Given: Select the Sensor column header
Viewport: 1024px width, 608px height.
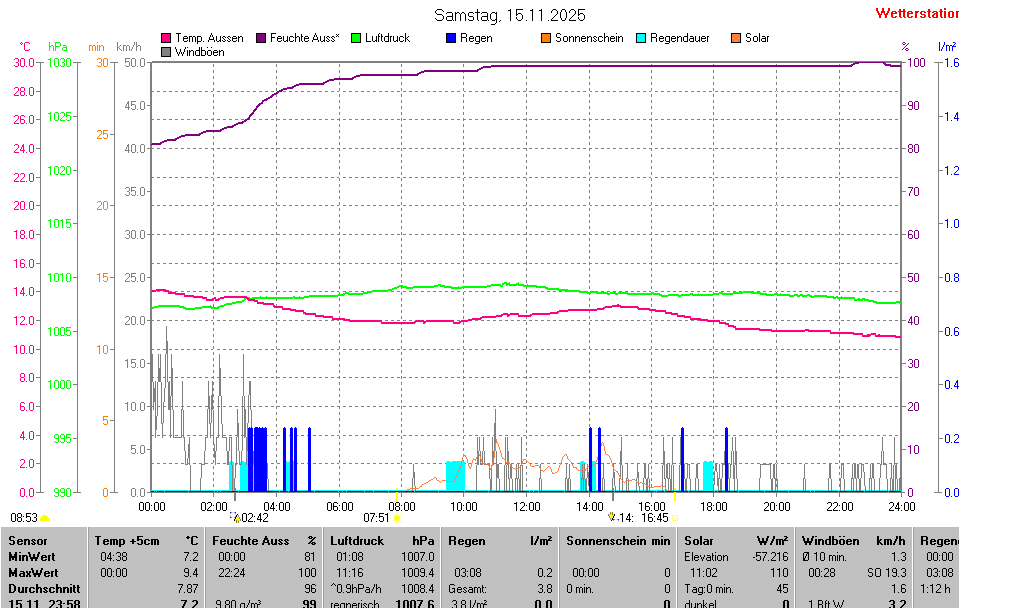Looking at the screenshot, I should coord(27,540).
